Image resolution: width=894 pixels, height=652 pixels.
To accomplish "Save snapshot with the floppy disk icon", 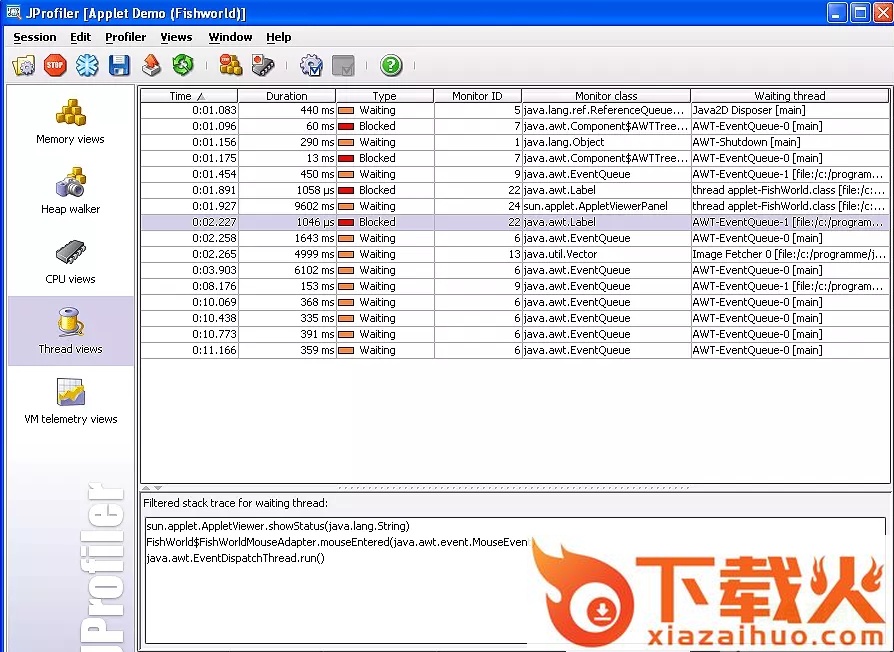I will click(x=120, y=66).
